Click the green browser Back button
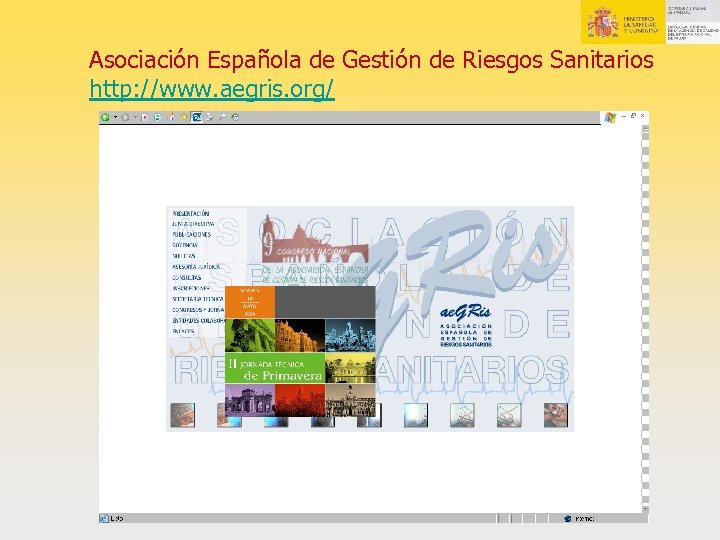The height and width of the screenshot is (540, 720). pyautogui.click(x=105, y=118)
